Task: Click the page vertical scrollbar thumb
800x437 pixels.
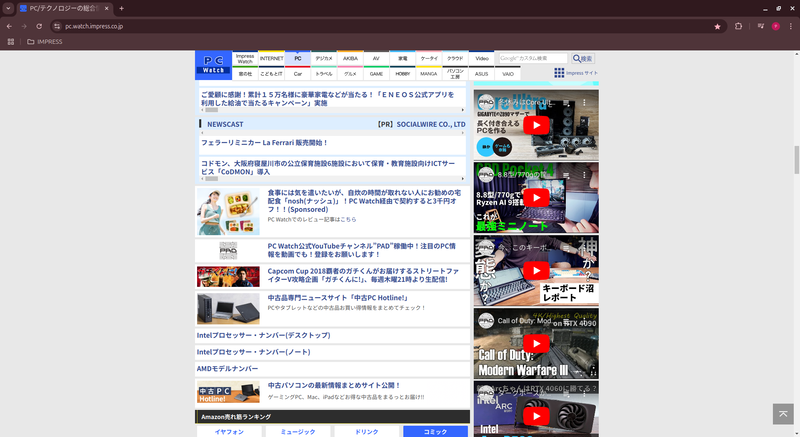Action: 796,160
